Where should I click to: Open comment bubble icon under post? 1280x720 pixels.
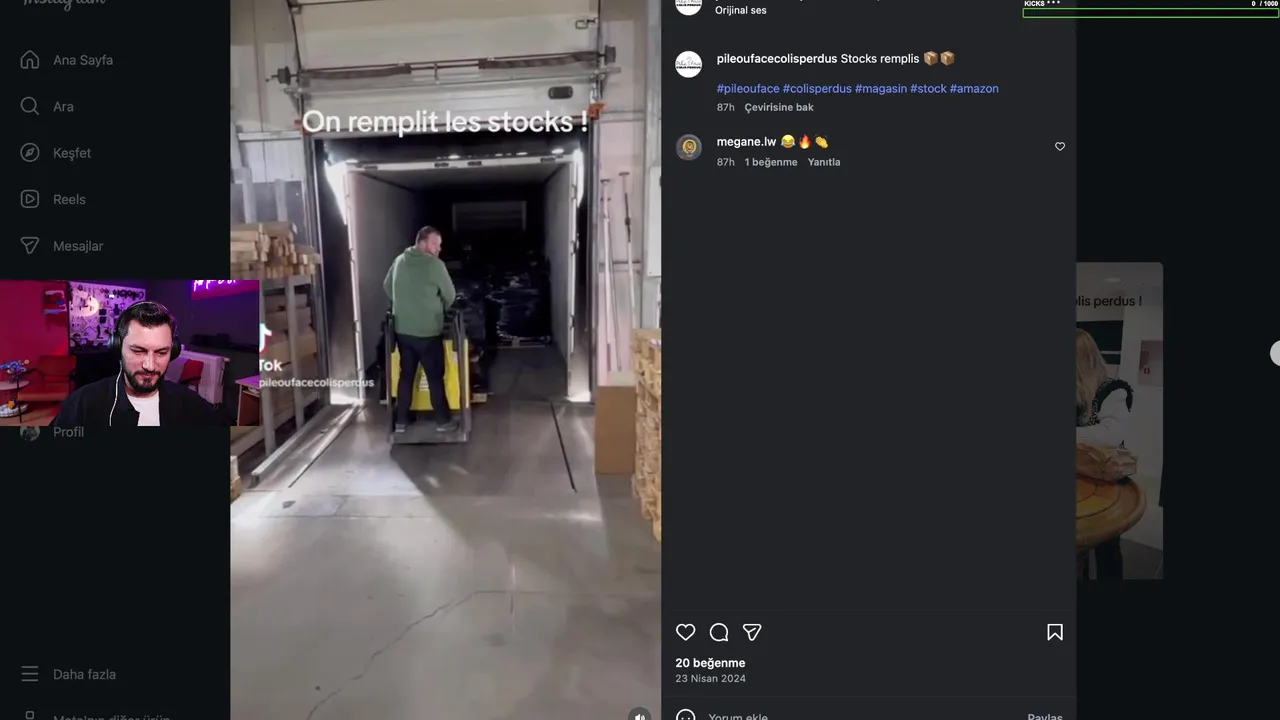[719, 632]
